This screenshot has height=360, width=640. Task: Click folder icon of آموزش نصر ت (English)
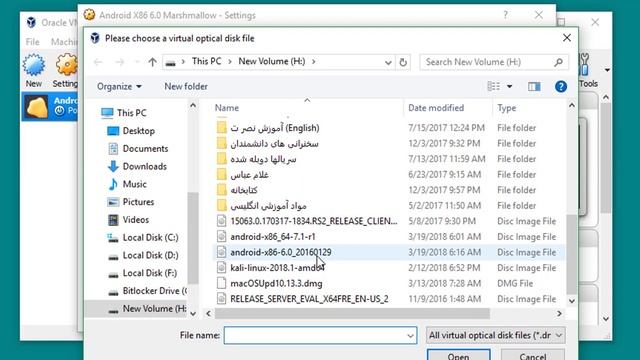tap(221, 128)
